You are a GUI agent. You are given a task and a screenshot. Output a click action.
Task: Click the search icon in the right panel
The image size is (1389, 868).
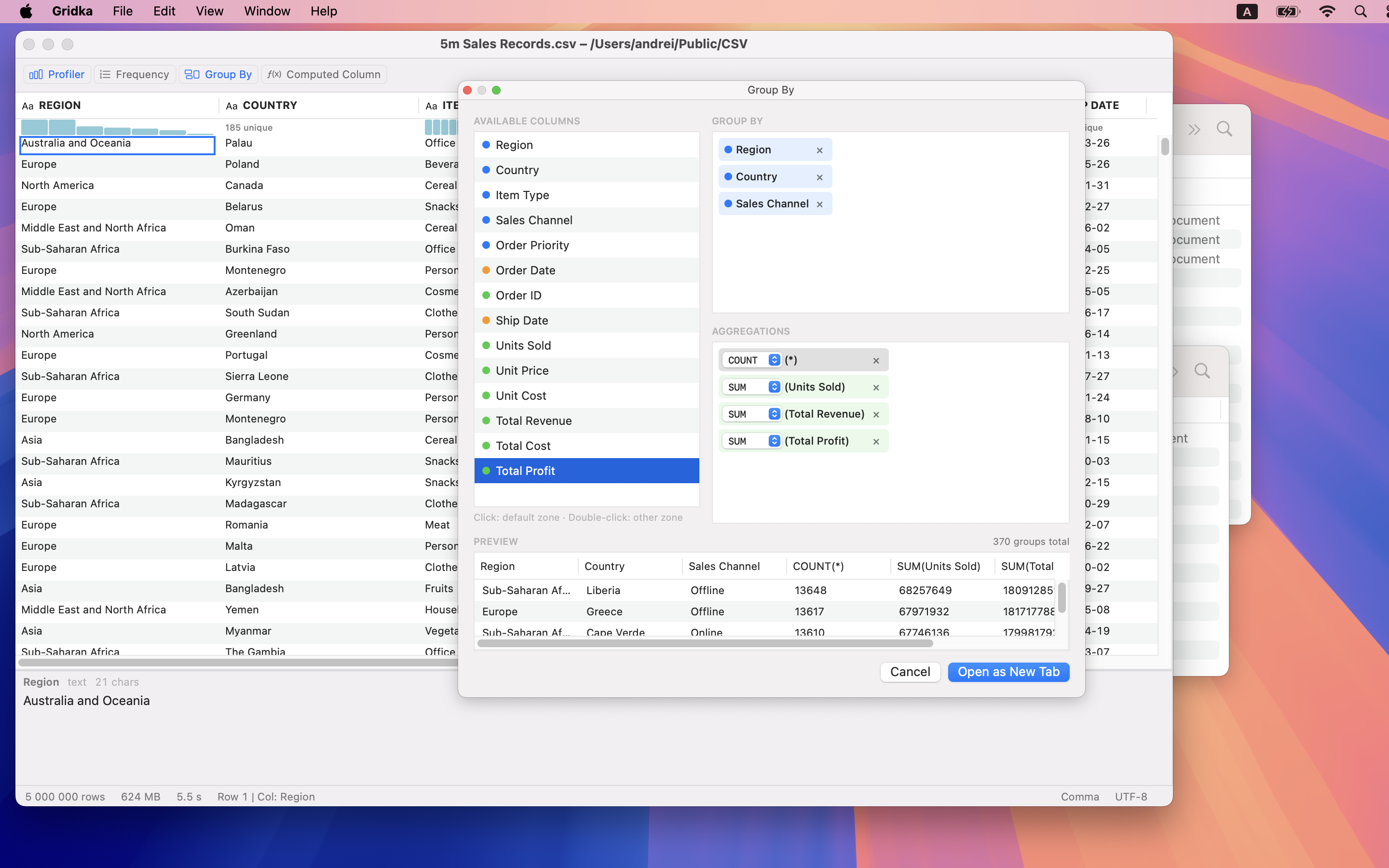pyautogui.click(x=1224, y=129)
